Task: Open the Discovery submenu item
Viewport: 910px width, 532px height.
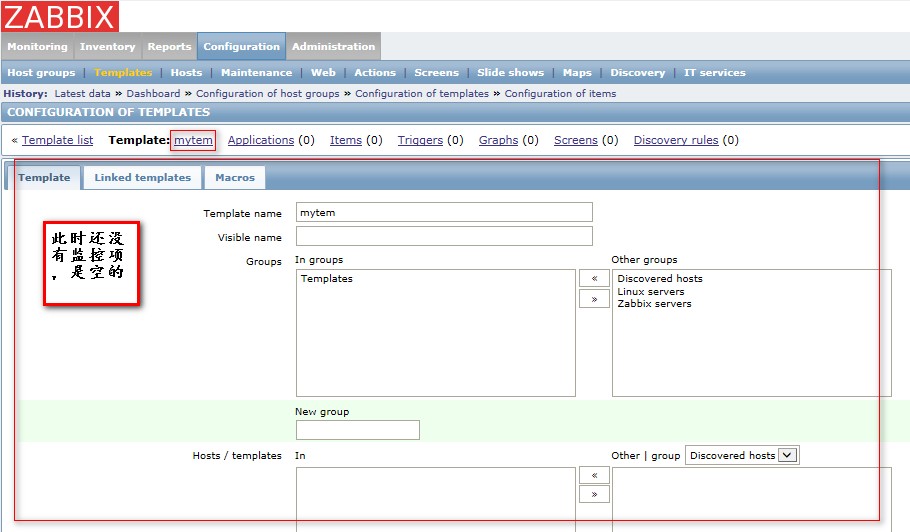Action: coord(638,73)
